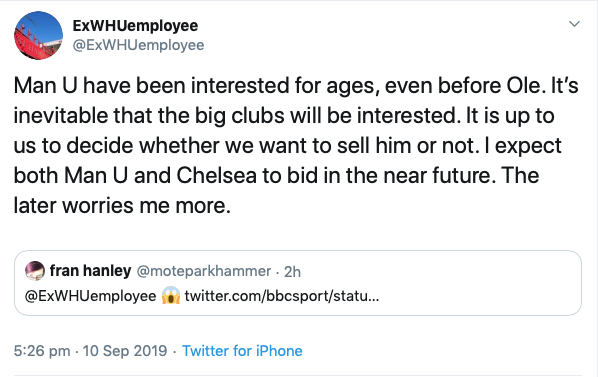Image resolution: width=598 pixels, height=377 pixels.
Task: Click the screaming face emoji
Action: point(171,296)
